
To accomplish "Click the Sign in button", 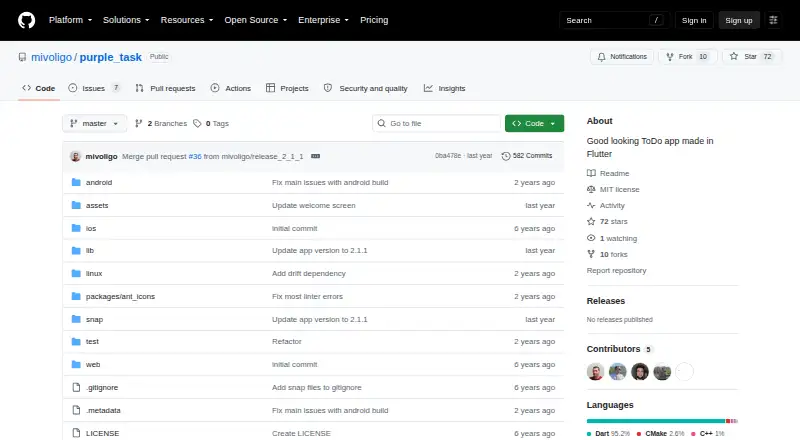I will coord(694,20).
